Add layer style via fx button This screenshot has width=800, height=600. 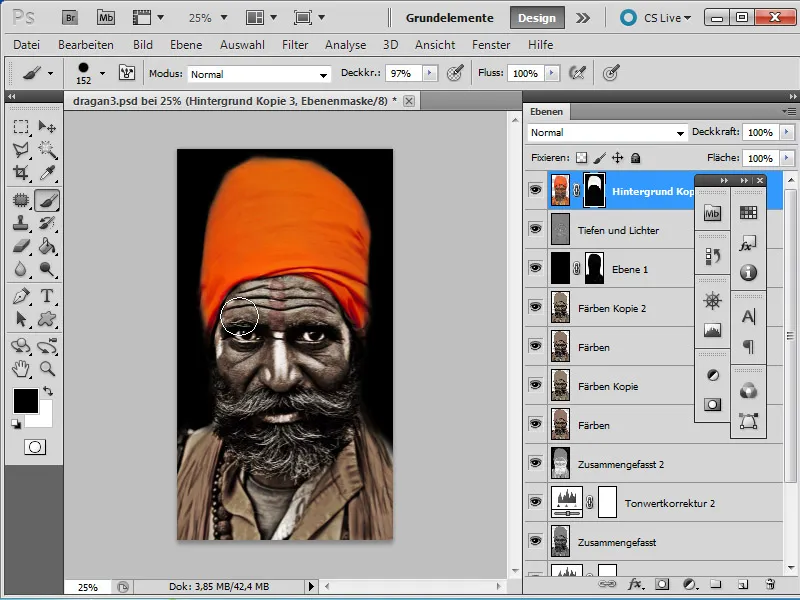pyautogui.click(x=635, y=584)
